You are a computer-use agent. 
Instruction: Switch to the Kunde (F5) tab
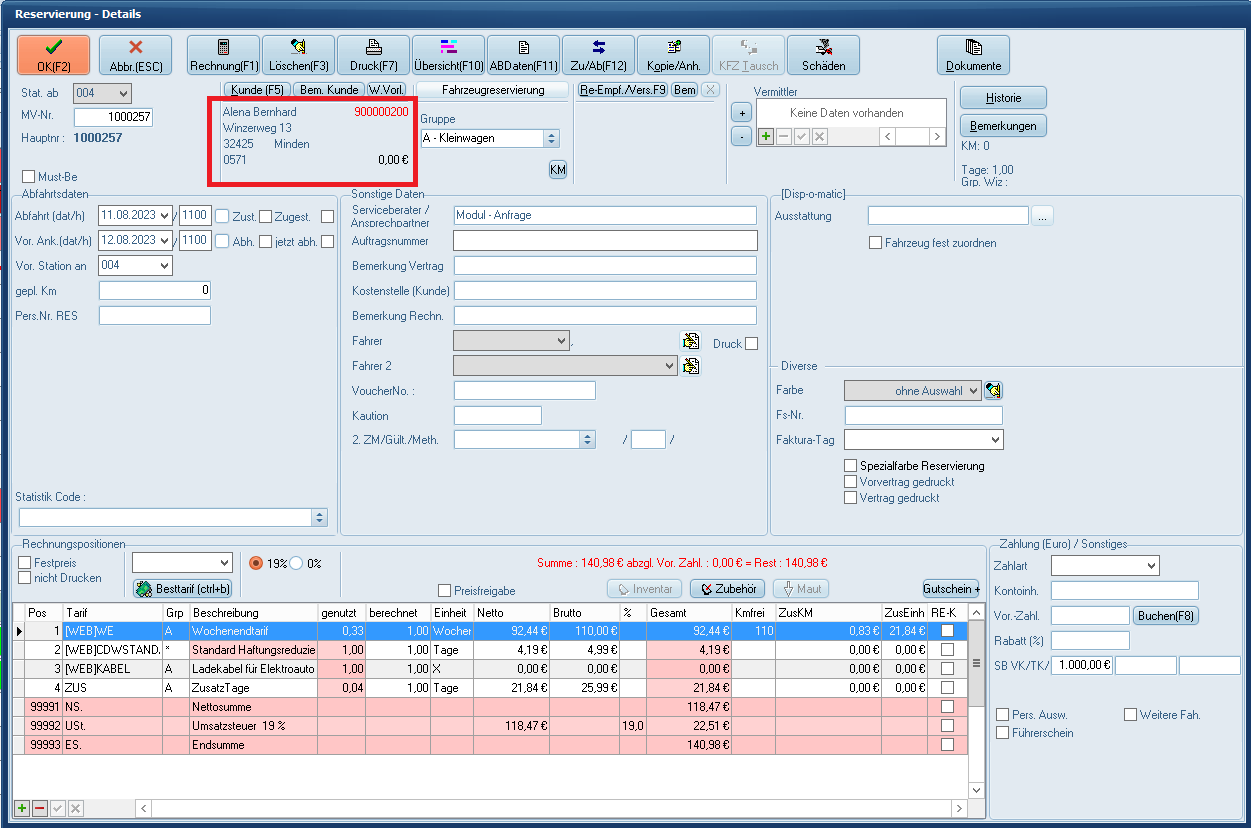tap(256, 90)
